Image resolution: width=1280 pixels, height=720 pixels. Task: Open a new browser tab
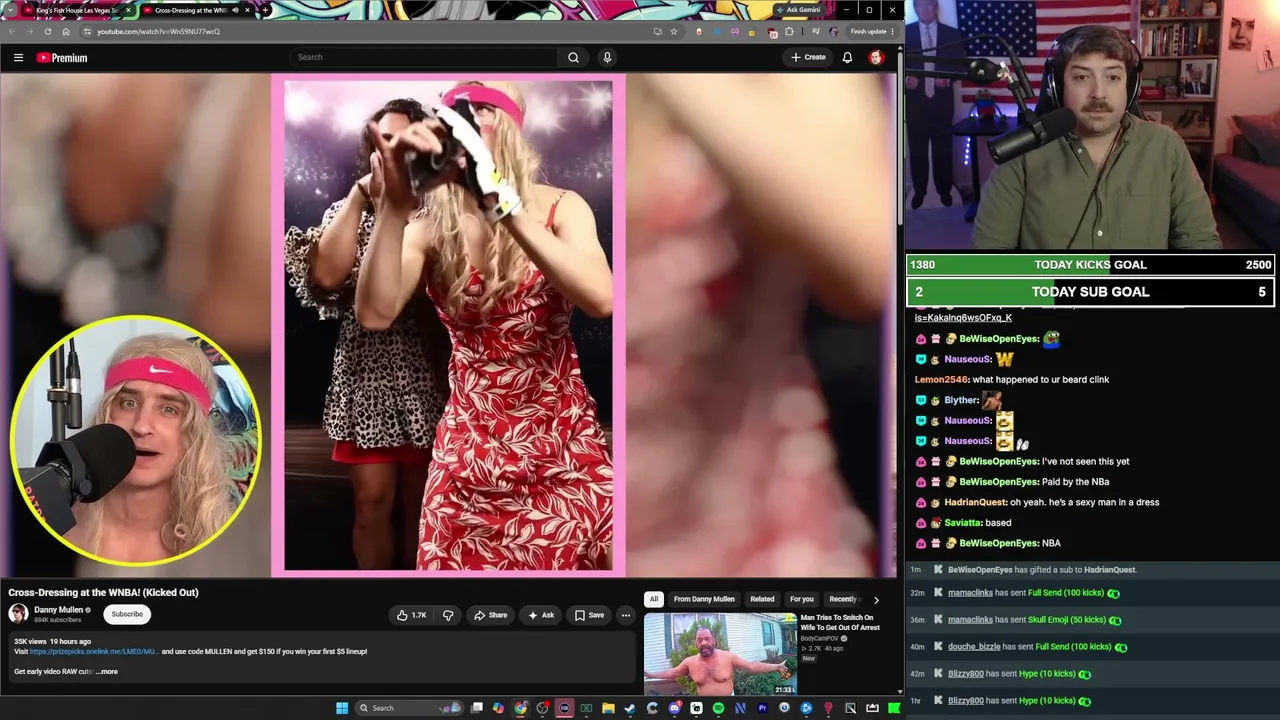[x=265, y=10]
